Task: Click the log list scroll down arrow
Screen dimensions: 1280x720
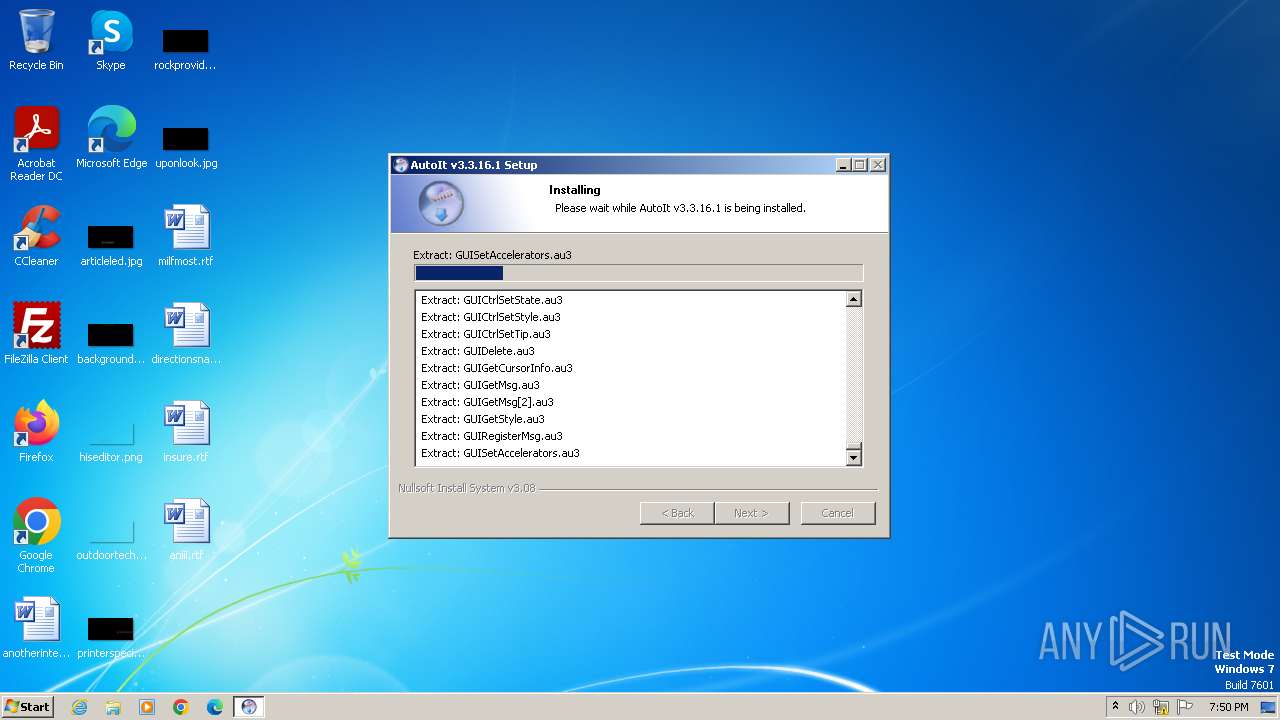Action: click(x=853, y=457)
